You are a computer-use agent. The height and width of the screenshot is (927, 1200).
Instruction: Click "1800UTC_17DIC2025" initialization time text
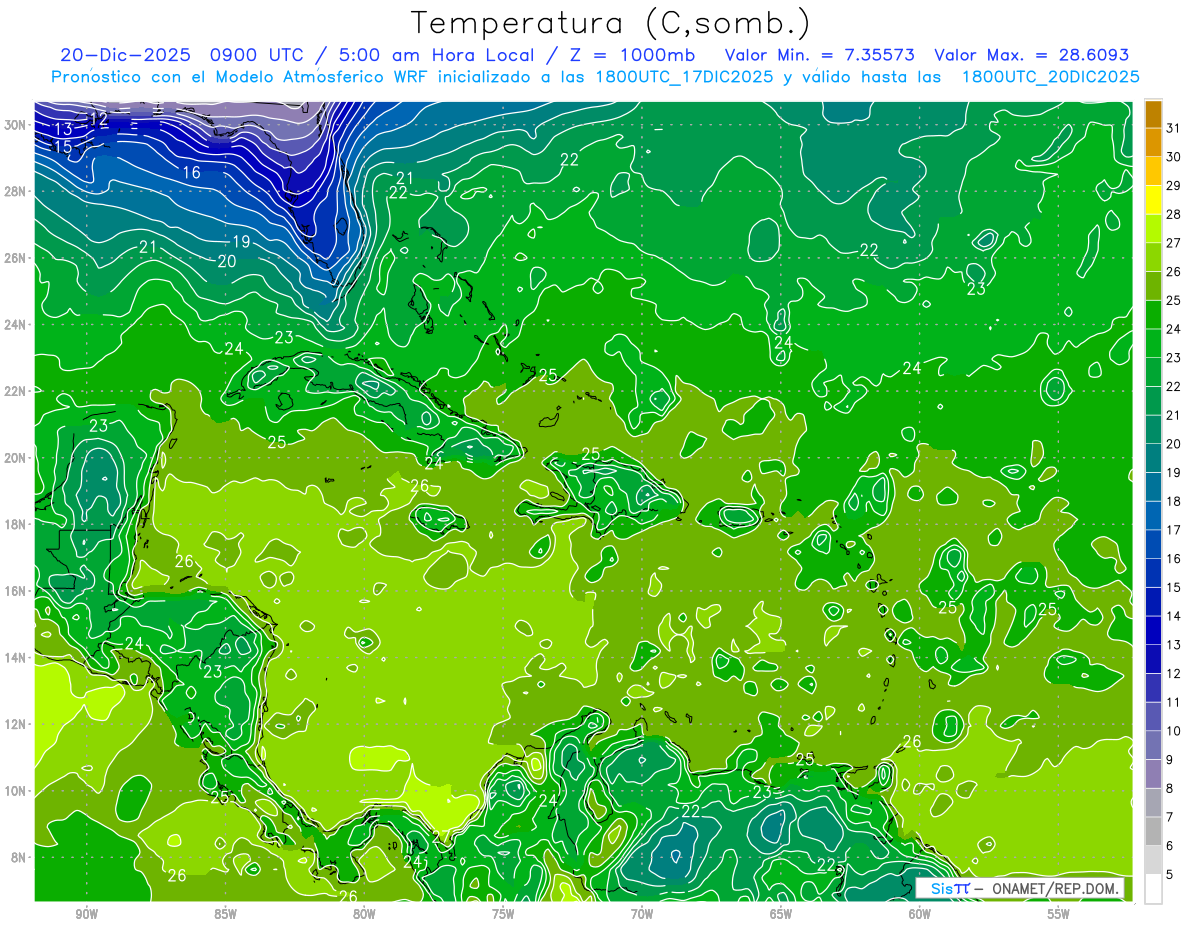682,77
